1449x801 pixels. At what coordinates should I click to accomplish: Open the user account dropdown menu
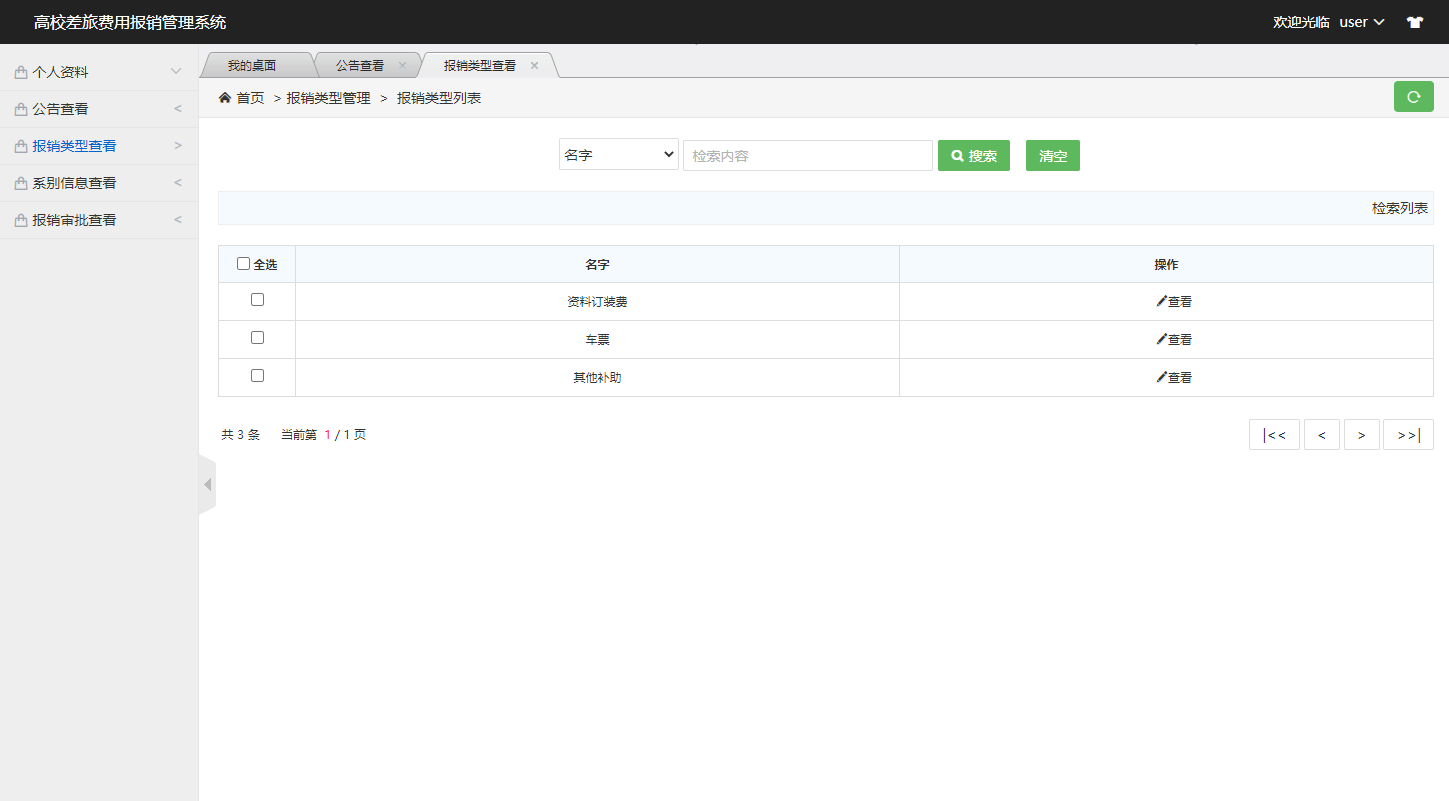point(1361,22)
